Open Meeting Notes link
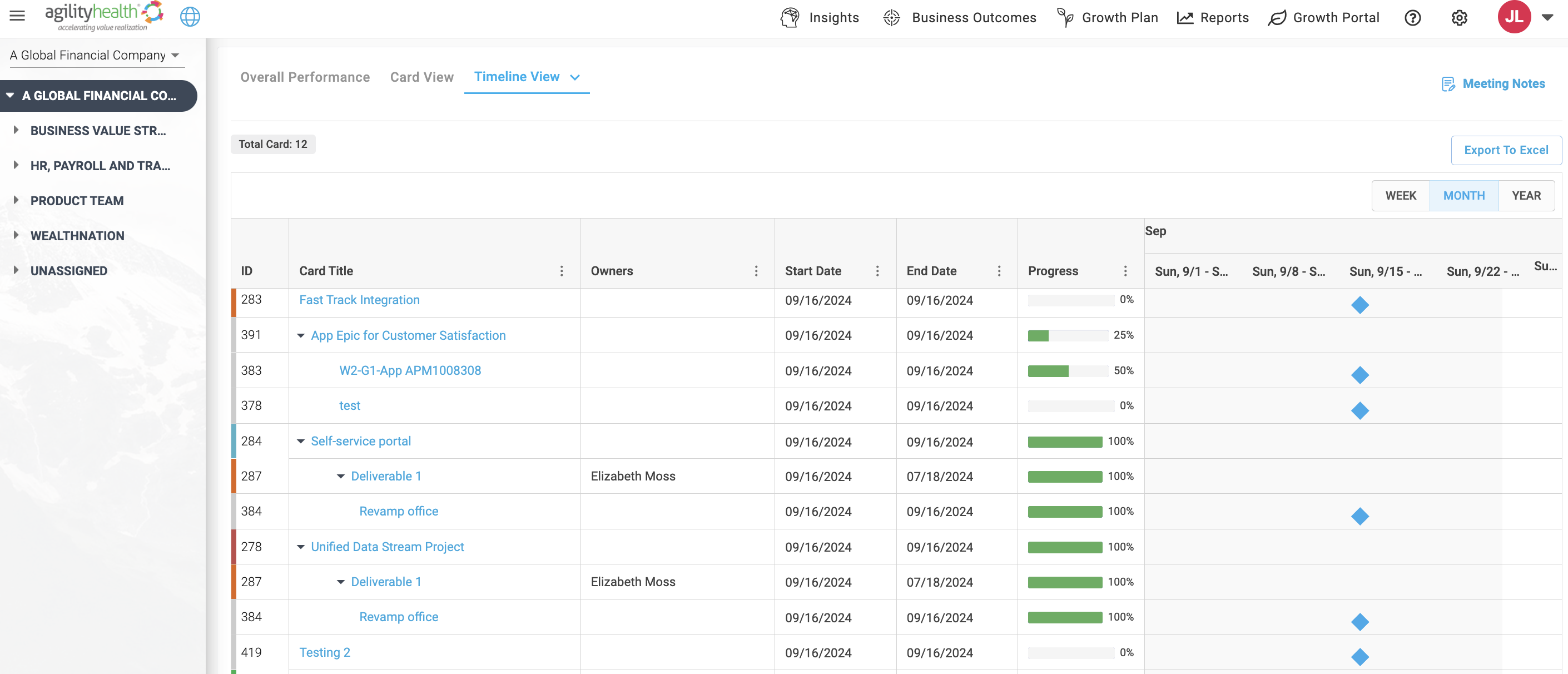 tap(1504, 84)
